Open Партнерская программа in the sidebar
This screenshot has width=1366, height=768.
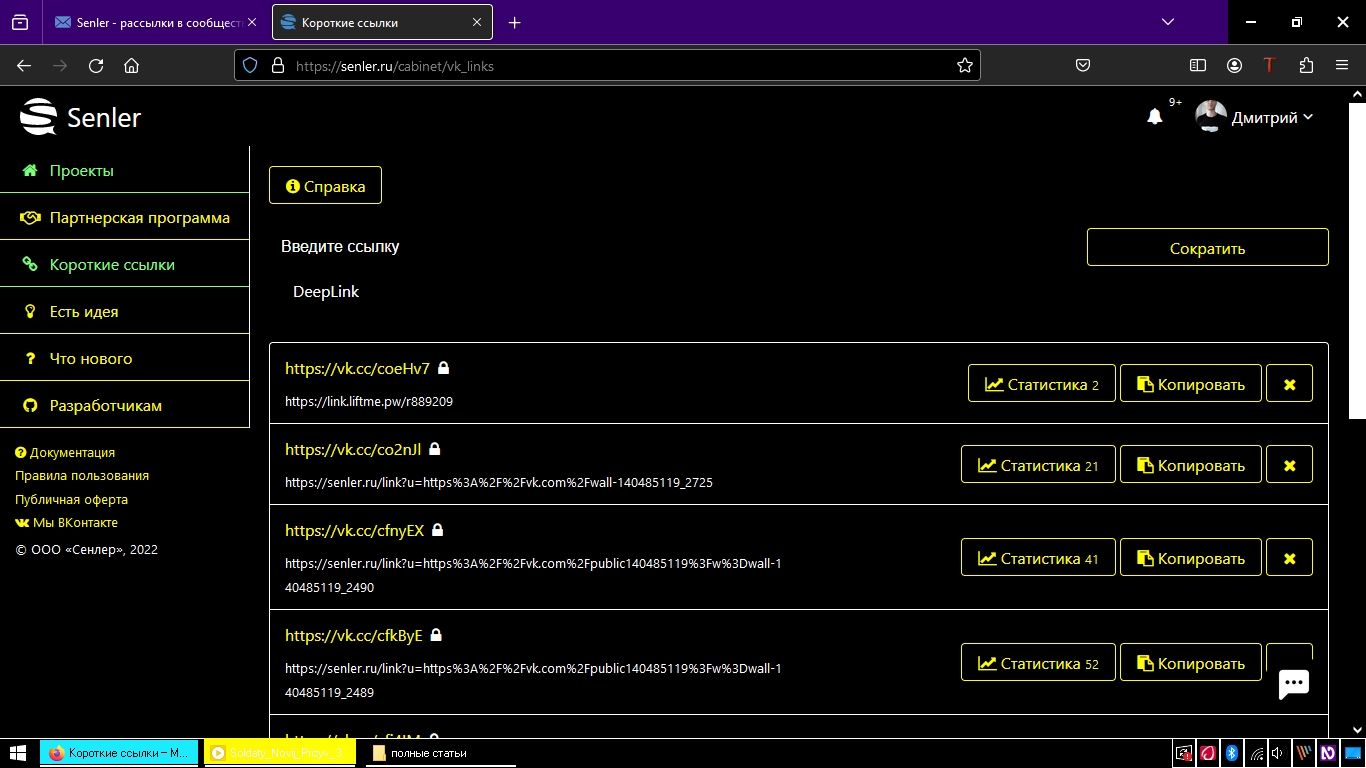click(x=124, y=217)
